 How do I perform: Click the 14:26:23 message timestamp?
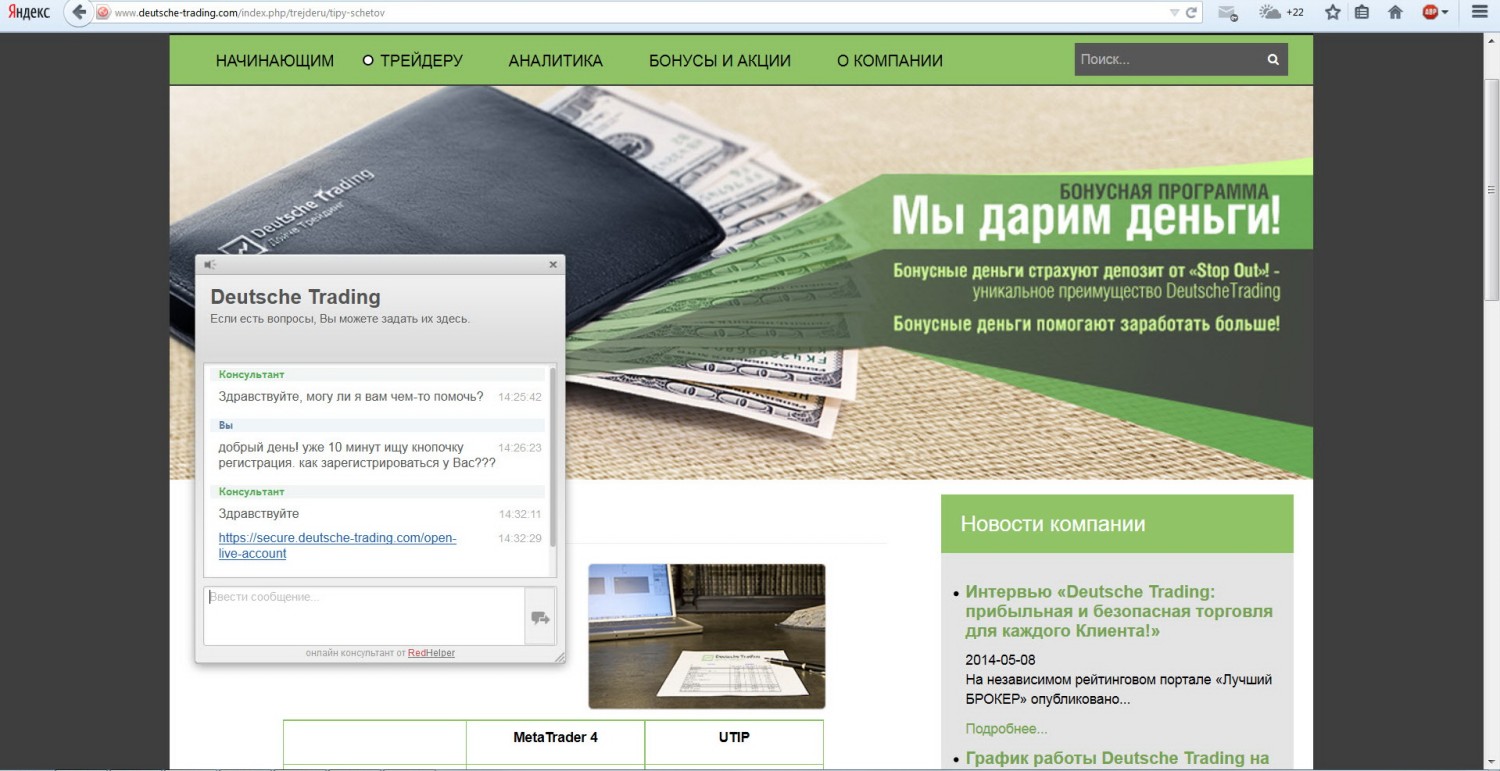pyautogui.click(x=520, y=448)
